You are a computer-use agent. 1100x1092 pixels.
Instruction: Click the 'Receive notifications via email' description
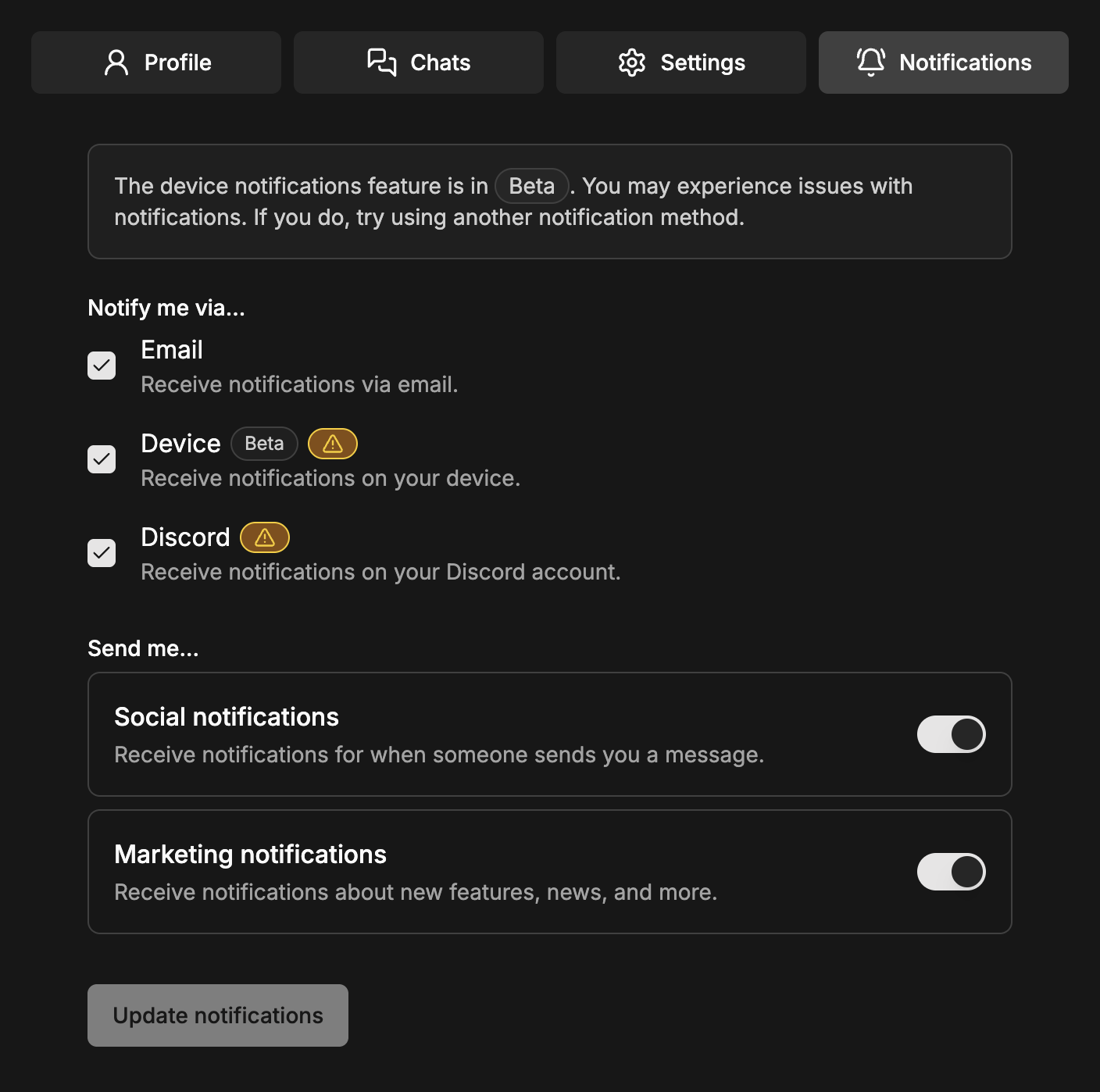click(299, 384)
